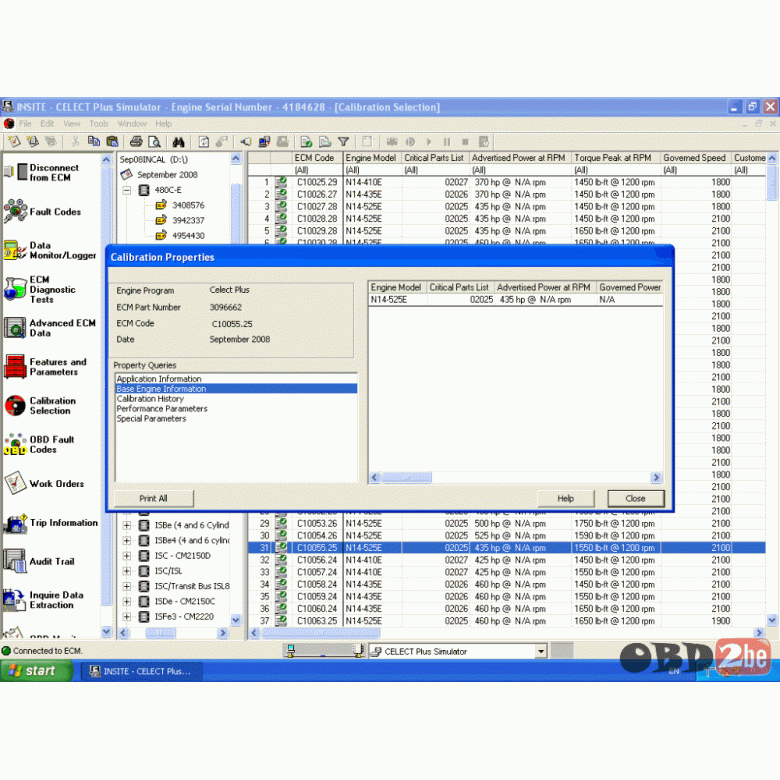Image resolution: width=780 pixels, height=780 pixels.
Task: Click the Torque Peak at RPM header
Action: (x=615, y=158)
